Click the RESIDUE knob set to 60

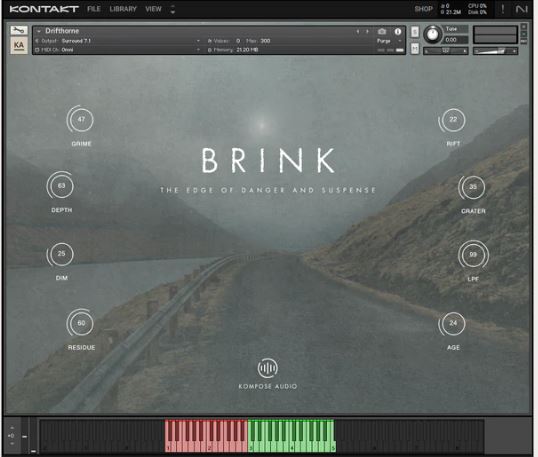81,323
